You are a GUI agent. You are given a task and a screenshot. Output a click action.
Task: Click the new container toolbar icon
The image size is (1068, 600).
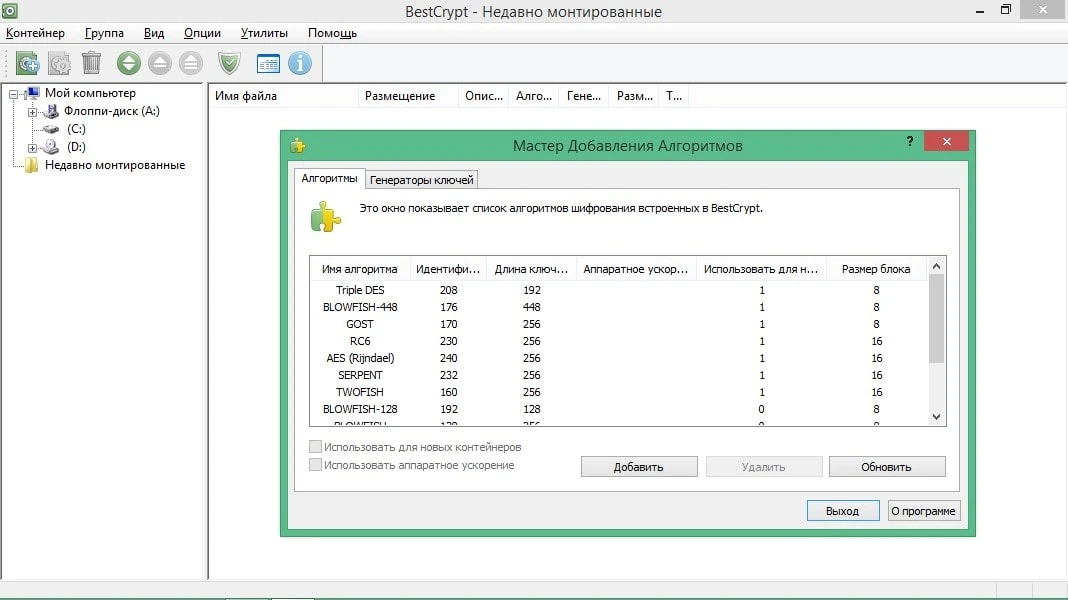coord(28,63)
